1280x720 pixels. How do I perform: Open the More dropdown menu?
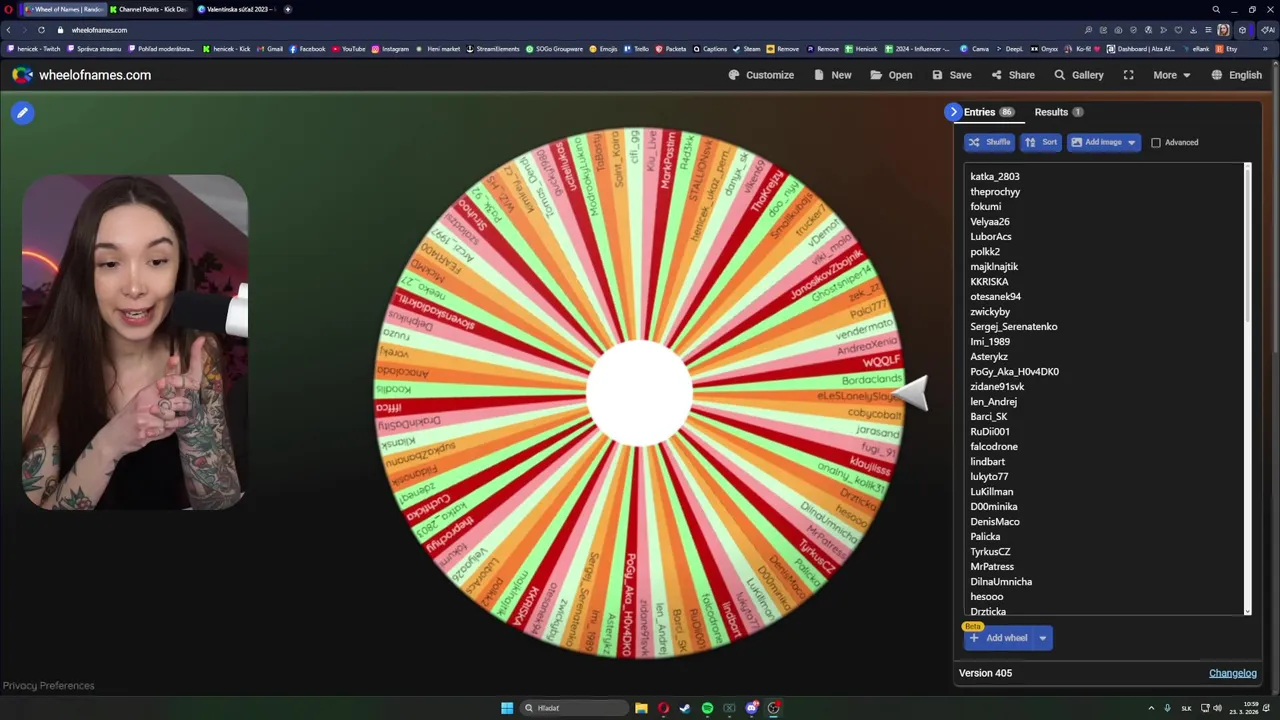(x=1172, y=75)
